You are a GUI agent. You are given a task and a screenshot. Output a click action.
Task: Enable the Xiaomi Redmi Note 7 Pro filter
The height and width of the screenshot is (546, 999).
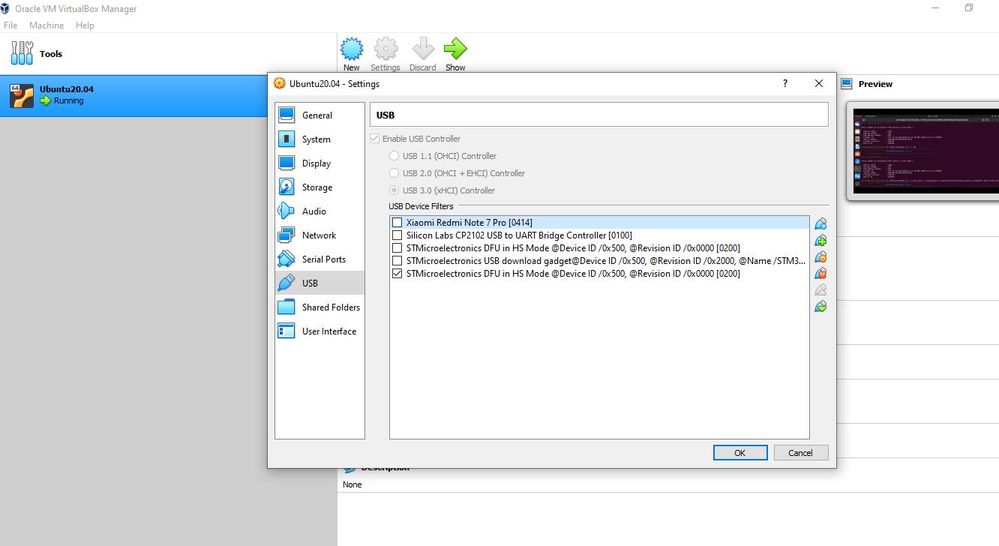(397, 222)
